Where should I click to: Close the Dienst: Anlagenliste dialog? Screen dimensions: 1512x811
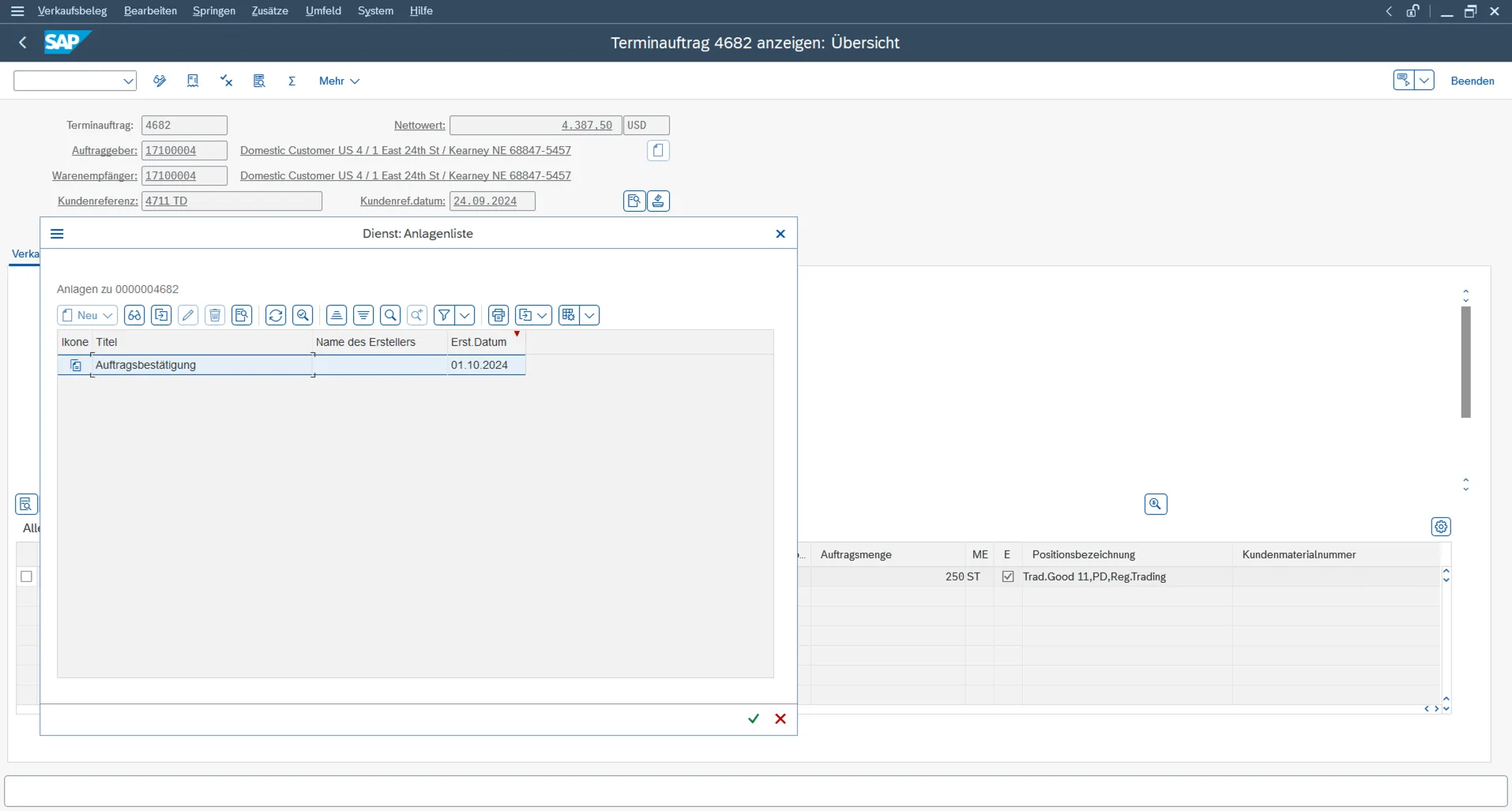click(x=780, y=234)
